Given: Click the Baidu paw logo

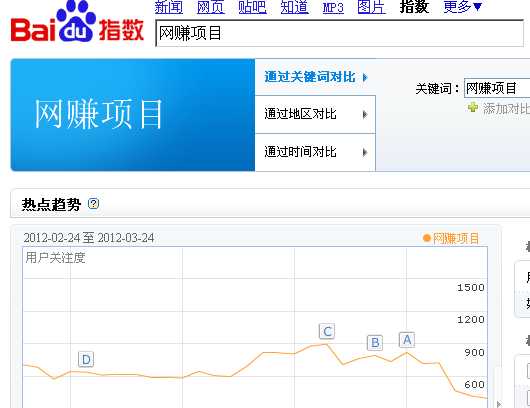Looking at the screenshot, I should click(76, 21).
